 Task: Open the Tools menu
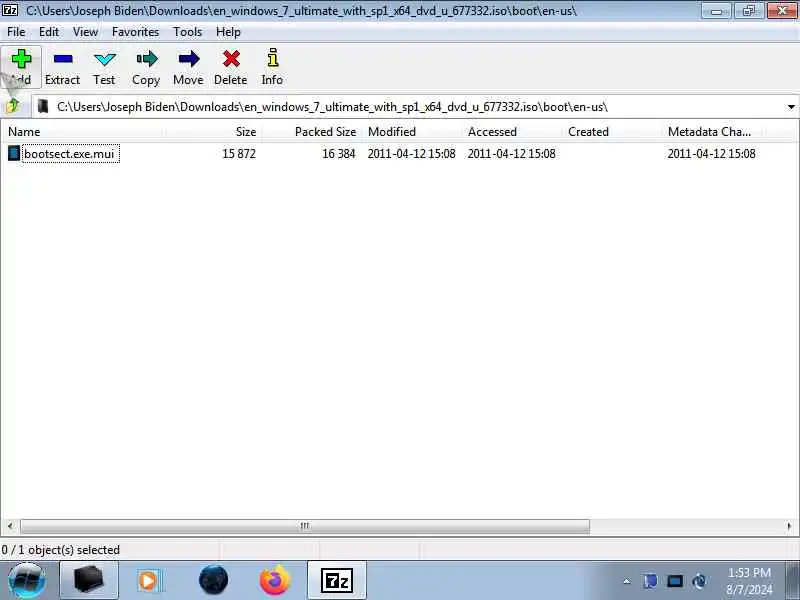[187, 32]
